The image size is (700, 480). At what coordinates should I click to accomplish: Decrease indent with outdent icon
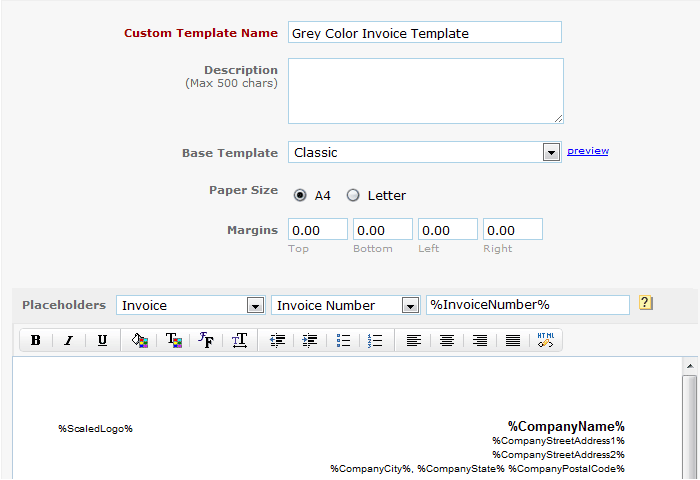(x=277, y=341)
